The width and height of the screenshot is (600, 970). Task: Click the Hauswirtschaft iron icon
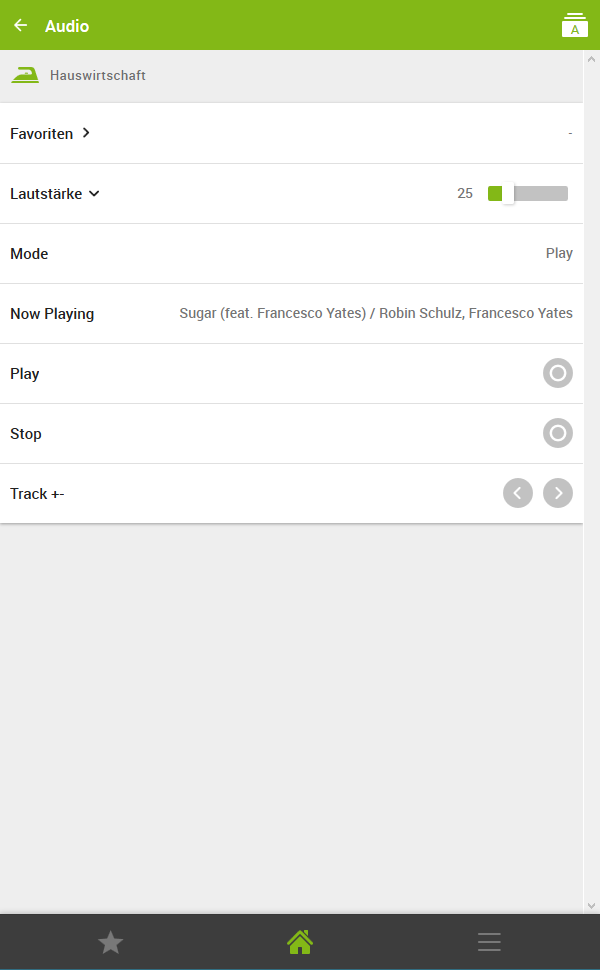[25, 75]
